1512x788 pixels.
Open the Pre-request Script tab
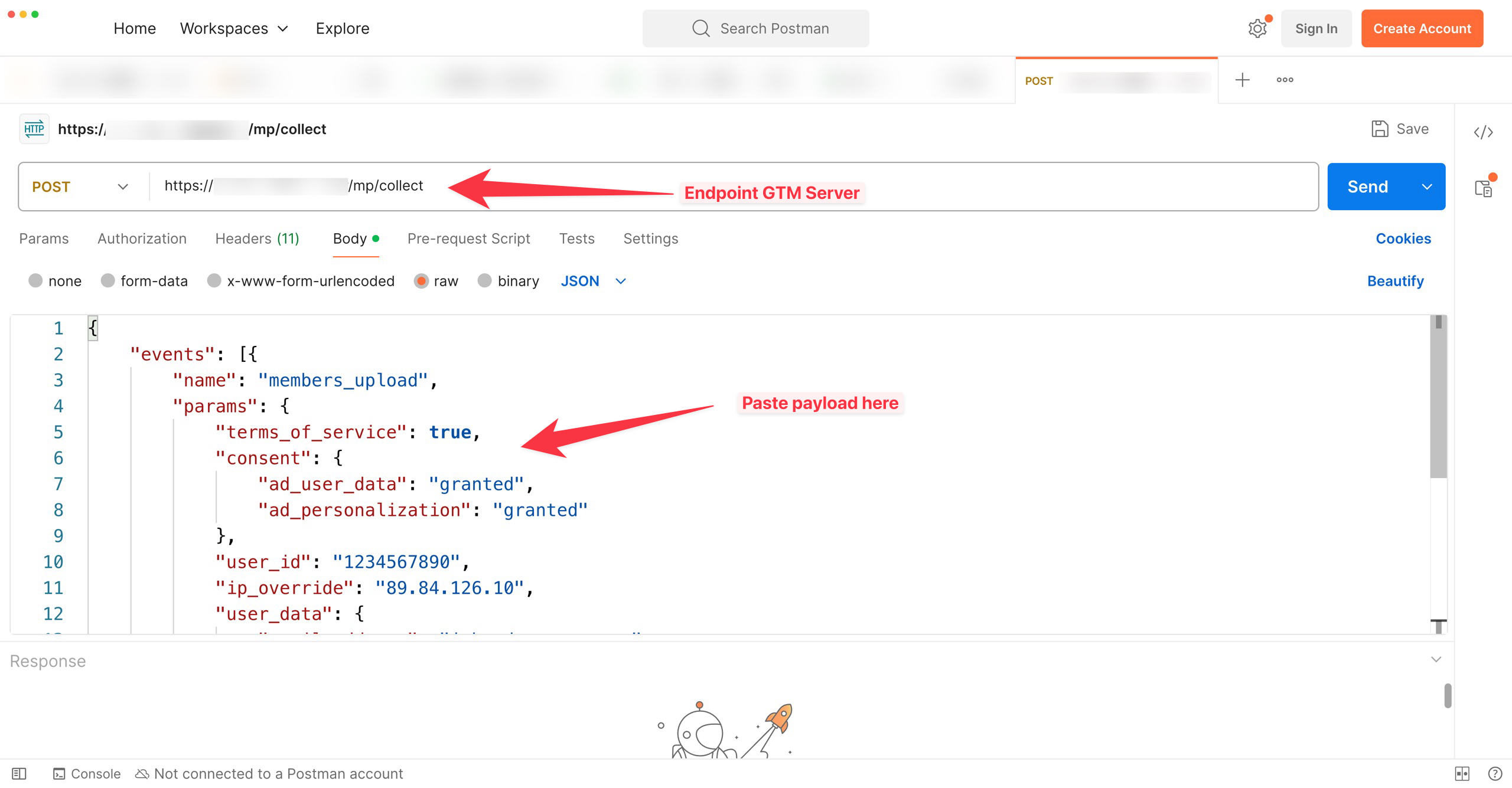point(469,238)
